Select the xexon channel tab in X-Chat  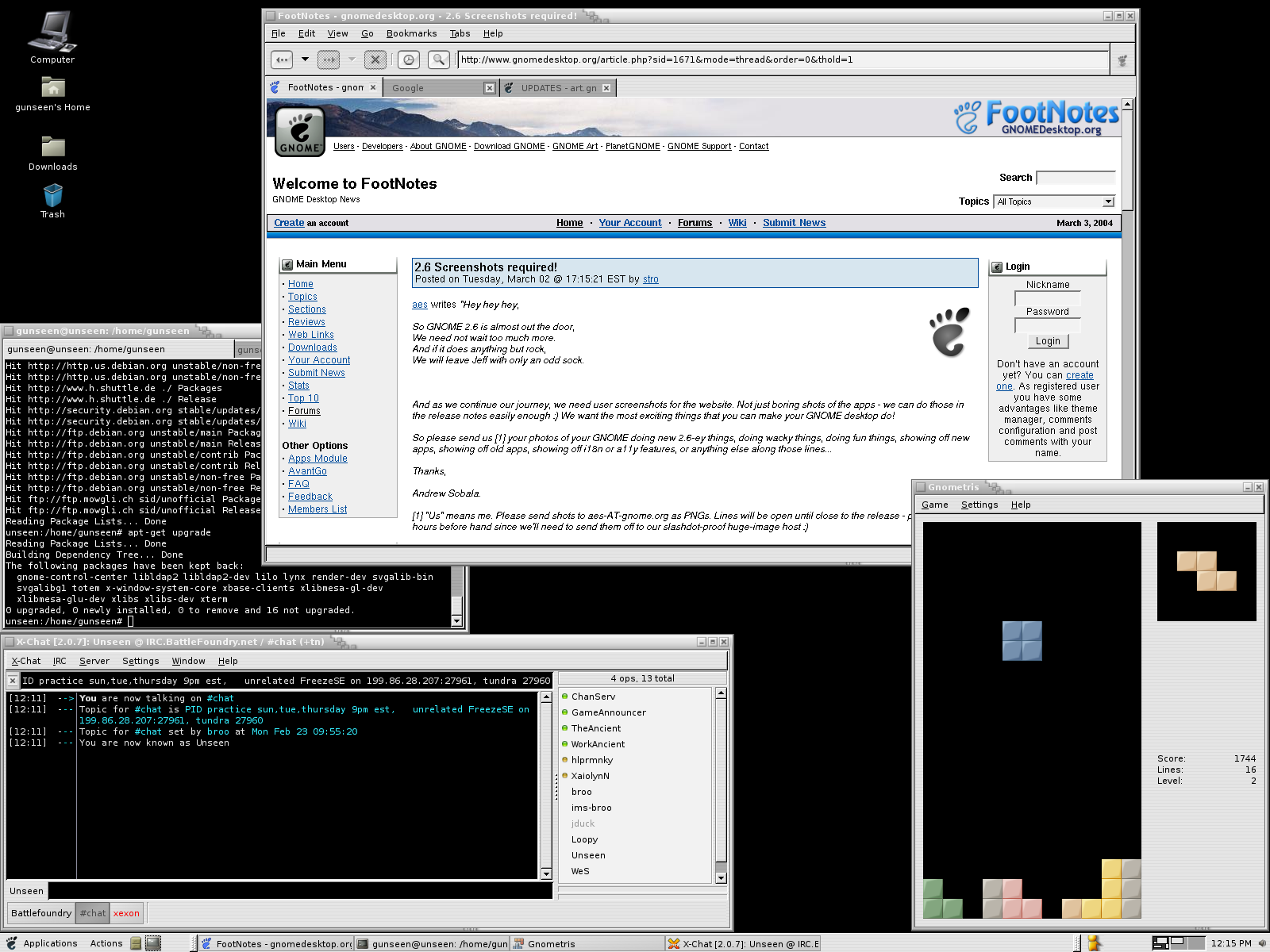click(126, 913)
